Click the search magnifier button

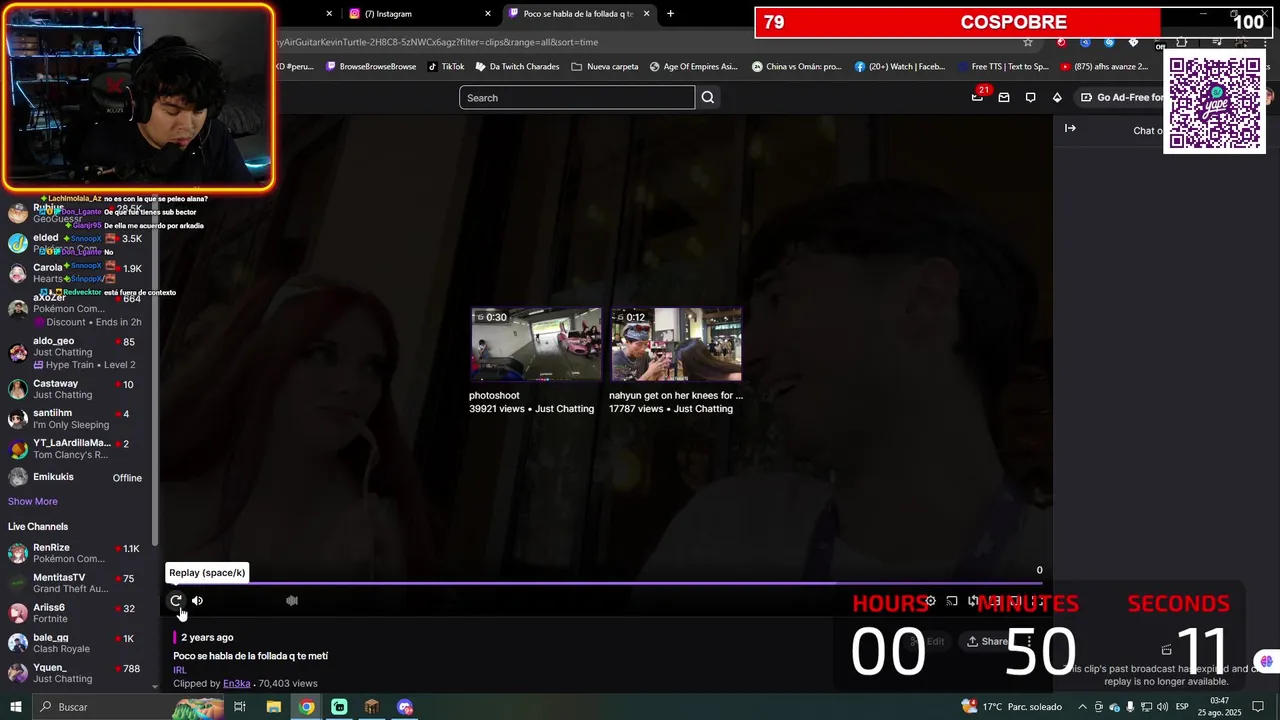pos(708,98)
